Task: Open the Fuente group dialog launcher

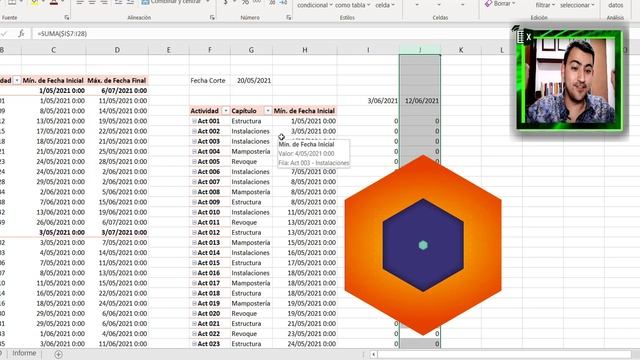Action: pos(67,18)
